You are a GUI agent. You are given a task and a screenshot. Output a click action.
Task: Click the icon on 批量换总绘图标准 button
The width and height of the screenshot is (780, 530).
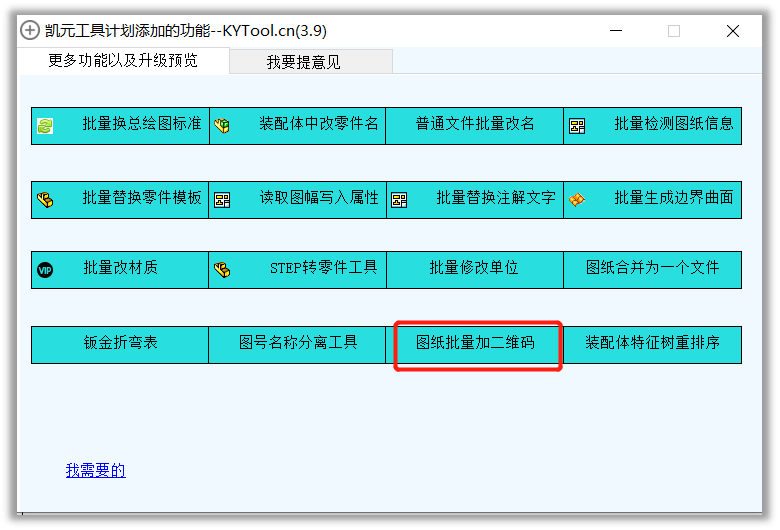tap(45, 126)
